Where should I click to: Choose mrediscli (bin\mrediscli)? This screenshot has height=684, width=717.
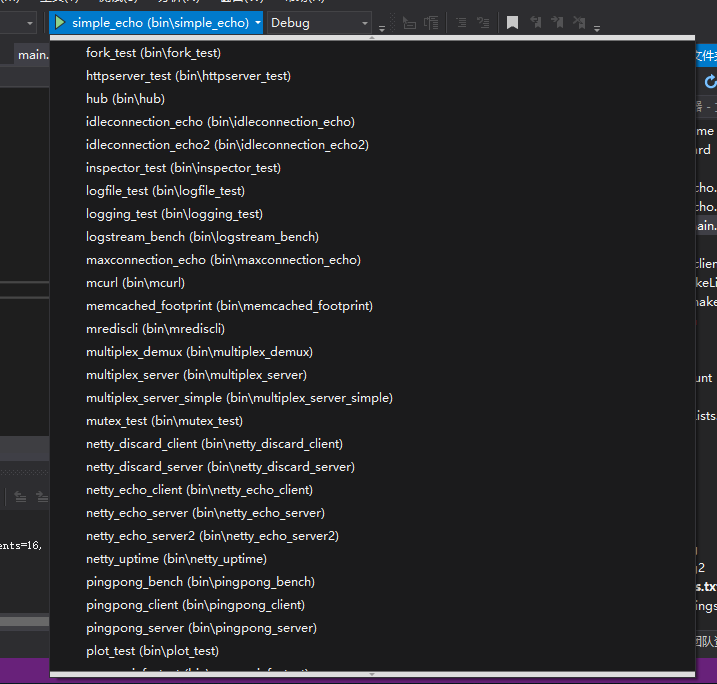[x=372, y=329]
